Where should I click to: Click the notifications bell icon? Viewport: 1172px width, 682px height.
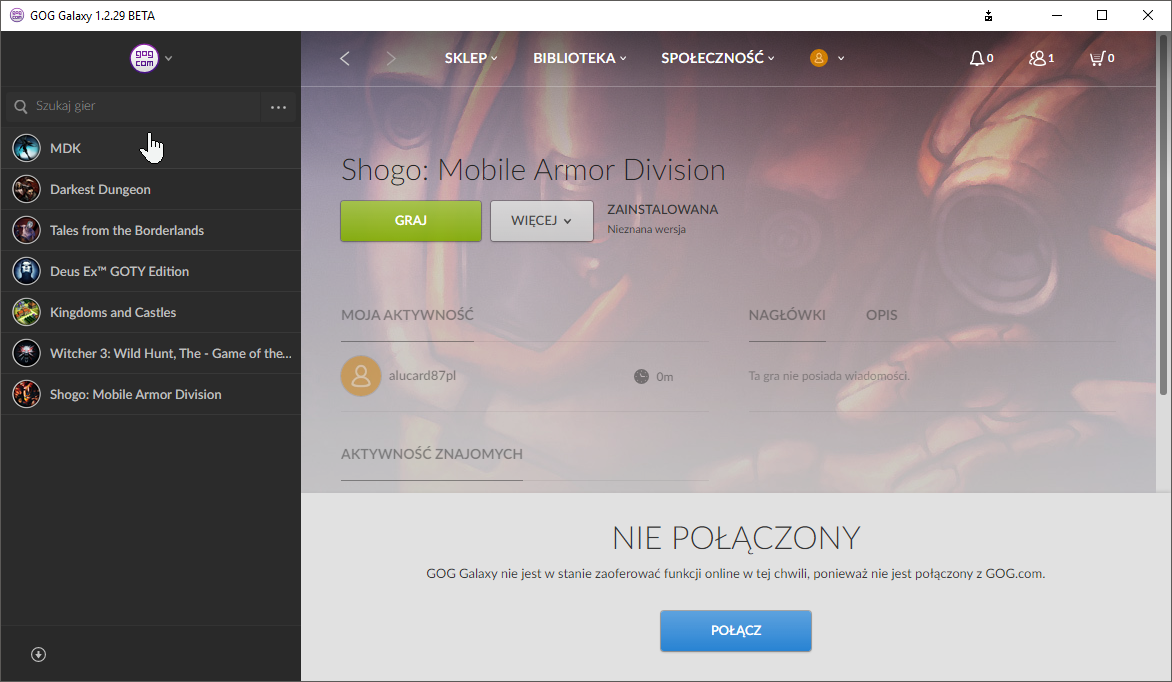point(977,58)
